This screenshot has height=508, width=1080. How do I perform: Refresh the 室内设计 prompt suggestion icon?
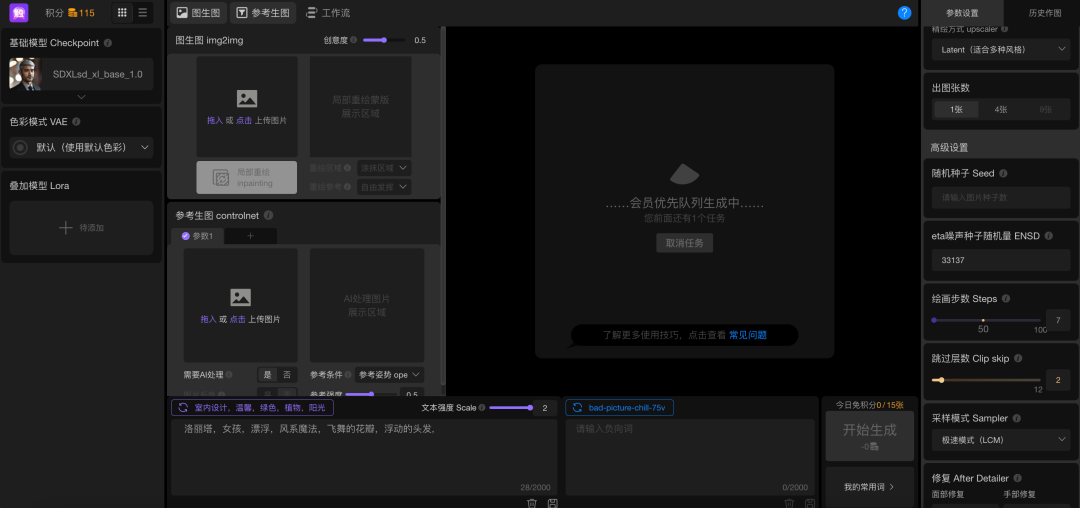click(183, 408)
